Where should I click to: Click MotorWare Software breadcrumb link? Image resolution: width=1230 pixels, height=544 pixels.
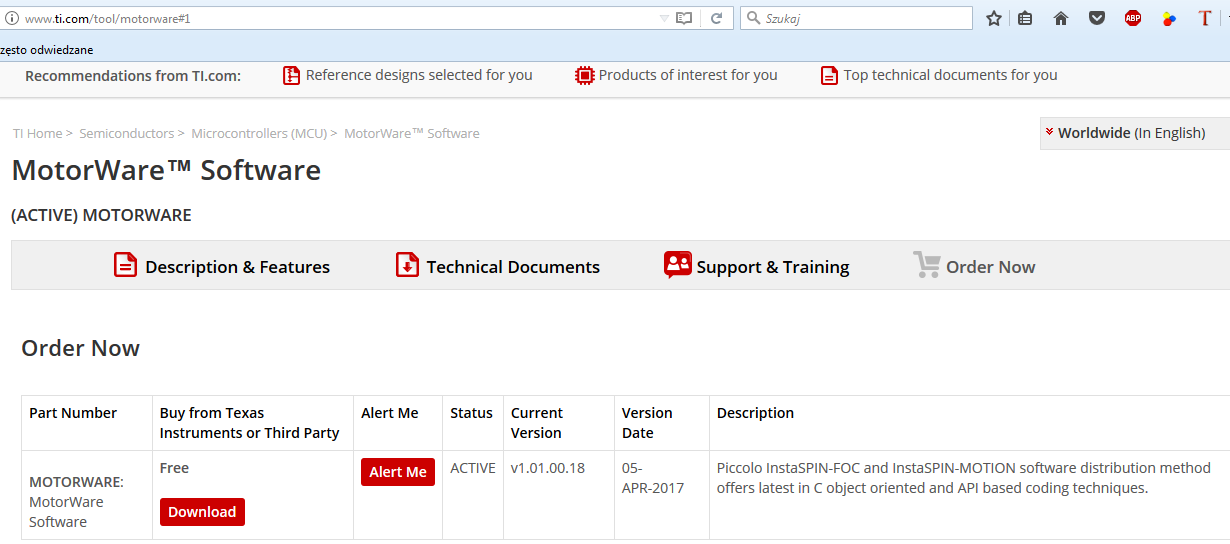click(412, 133)
